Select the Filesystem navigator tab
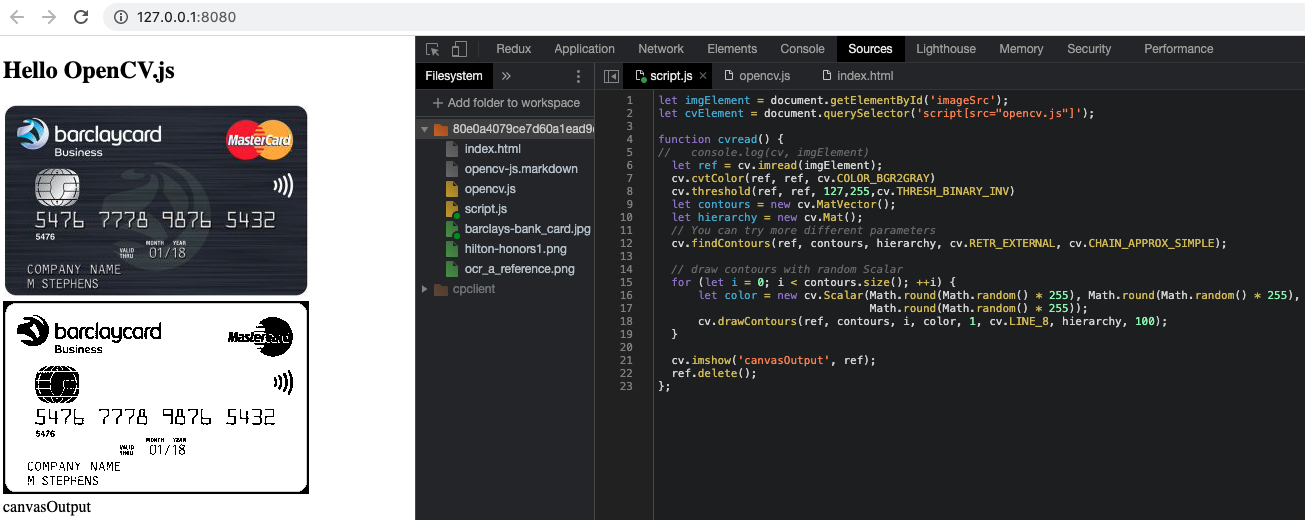1305x520 pixels. [x=454, y=76]
